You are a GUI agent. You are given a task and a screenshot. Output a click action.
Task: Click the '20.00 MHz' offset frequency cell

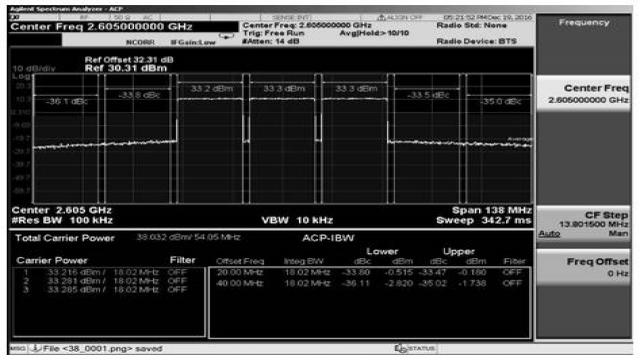click(x=240, y=272)
